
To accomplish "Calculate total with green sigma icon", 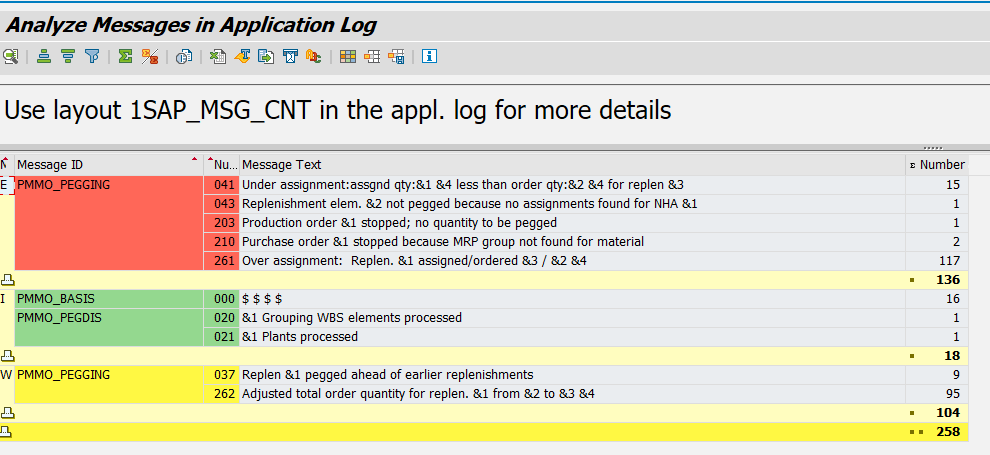I will [125, 56].
